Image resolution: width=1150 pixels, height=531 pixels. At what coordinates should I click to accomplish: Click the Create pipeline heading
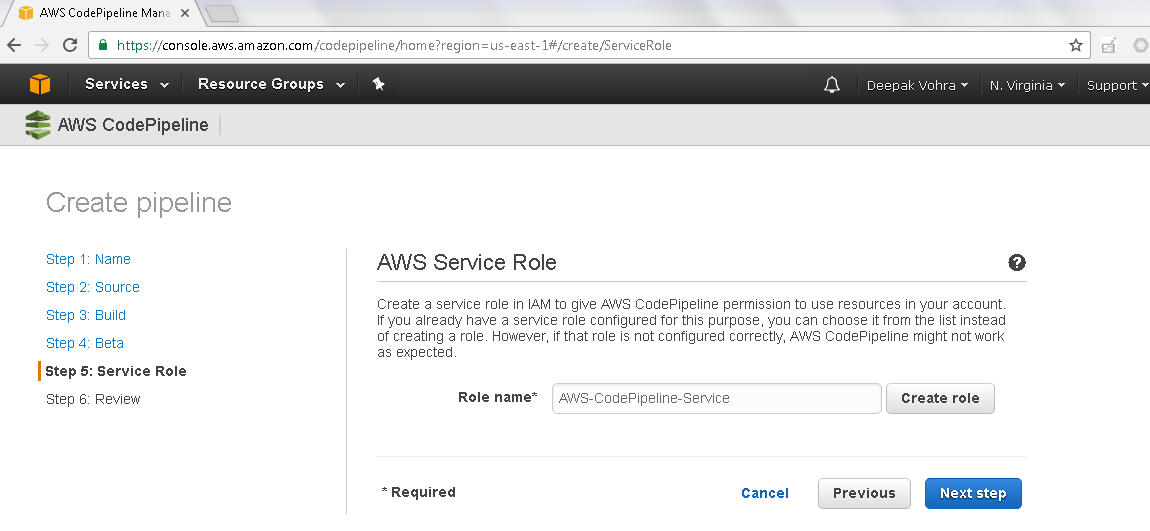click(139, 202)
